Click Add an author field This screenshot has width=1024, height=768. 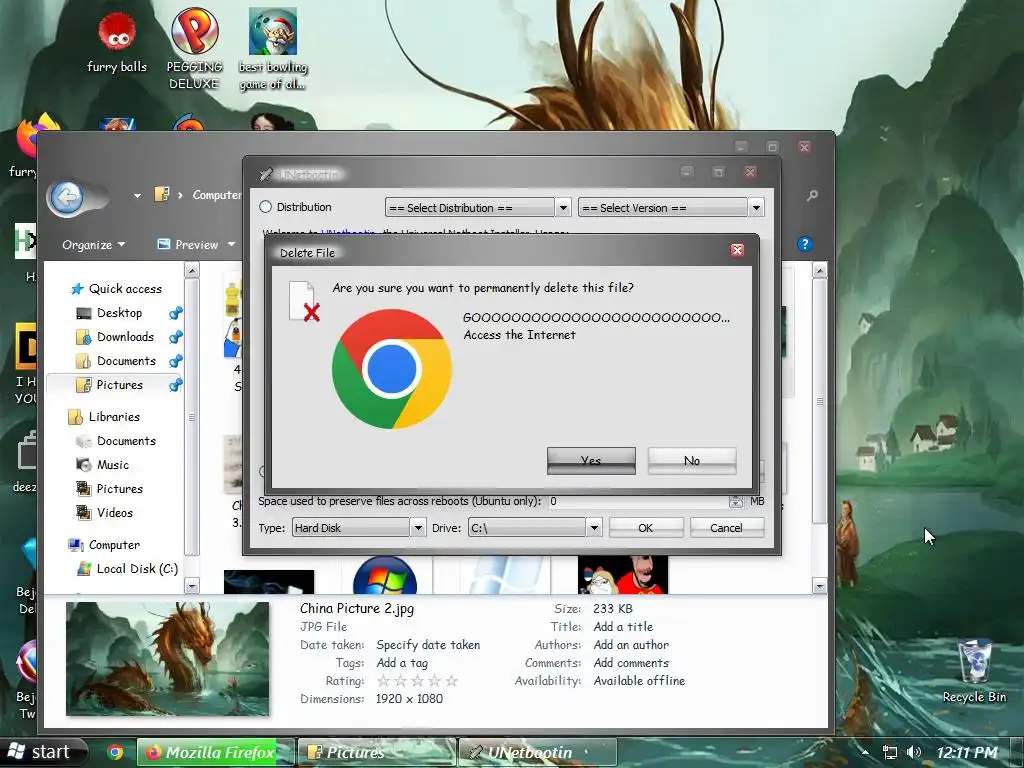pyautogui.click(x=631, y=645)
